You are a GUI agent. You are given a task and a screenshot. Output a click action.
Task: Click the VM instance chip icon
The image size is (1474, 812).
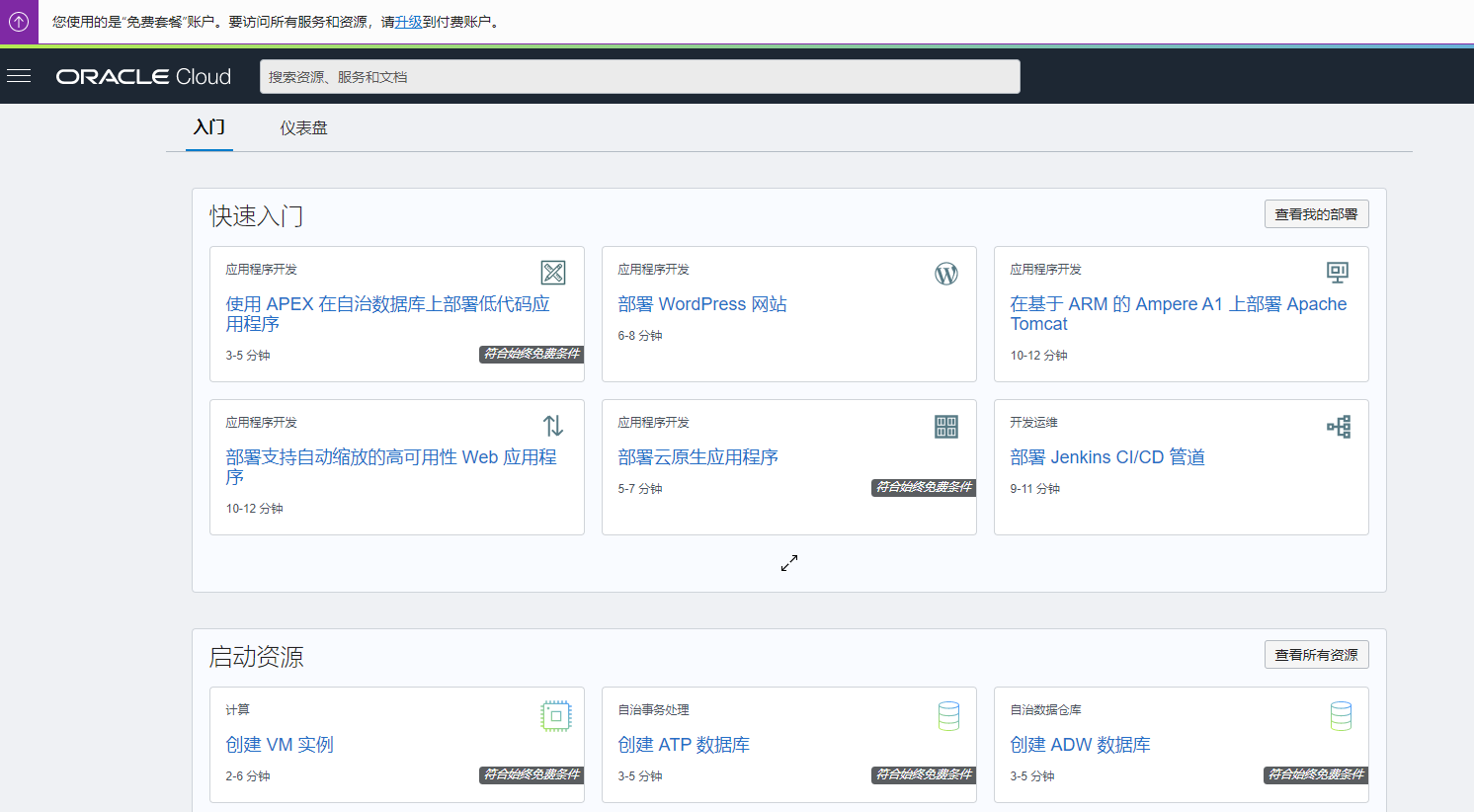[556, 716]
